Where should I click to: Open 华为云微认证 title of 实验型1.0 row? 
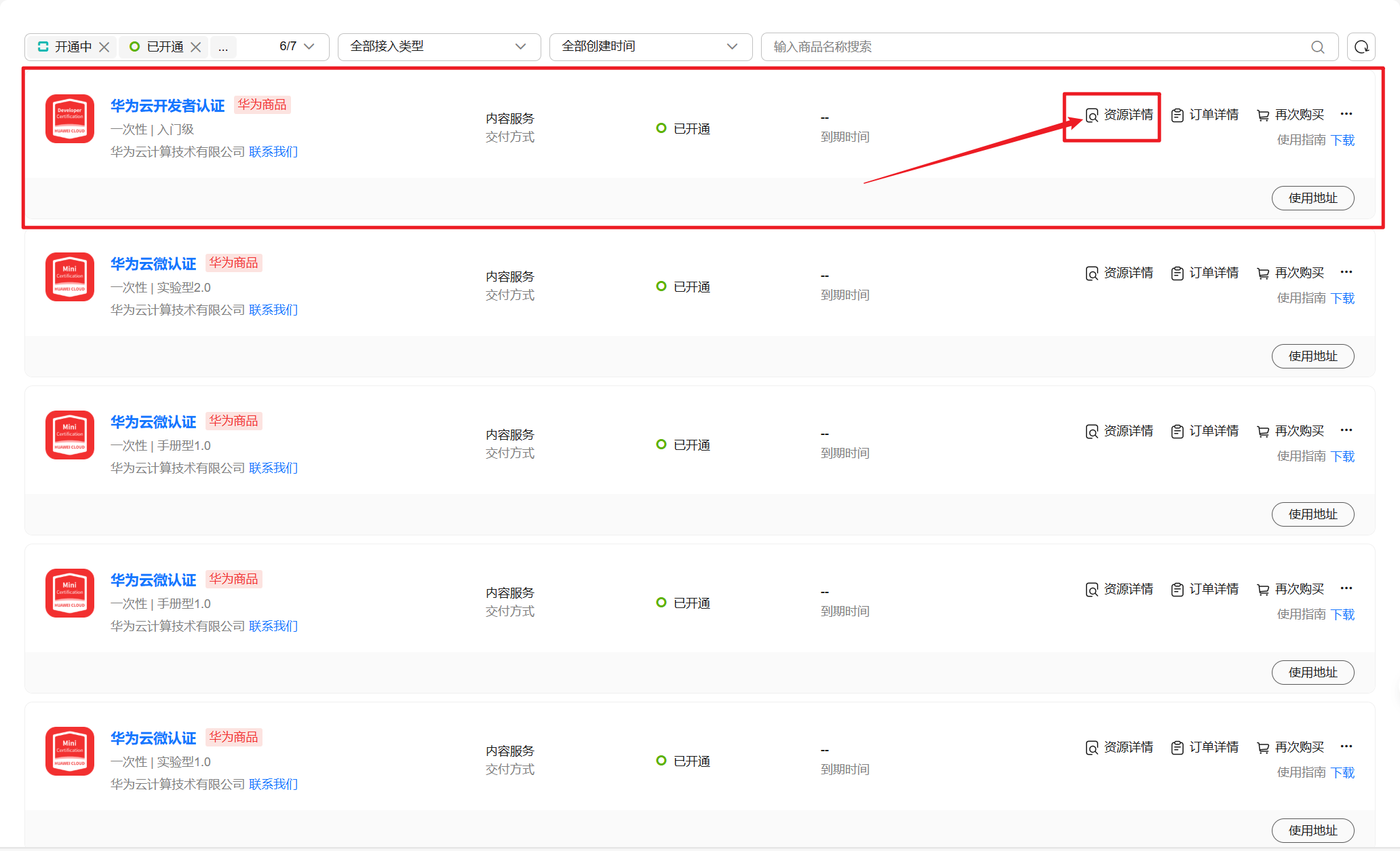[153, 738]
